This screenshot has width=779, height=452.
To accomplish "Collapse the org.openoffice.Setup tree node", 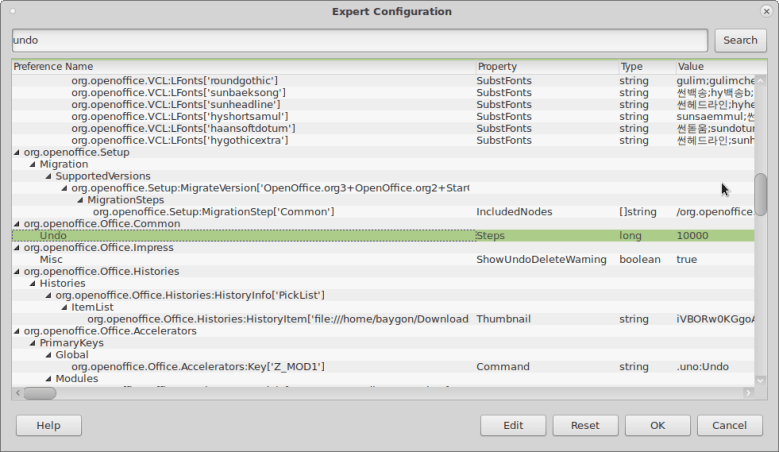I will pyautogui.click(x=16, y=153).
